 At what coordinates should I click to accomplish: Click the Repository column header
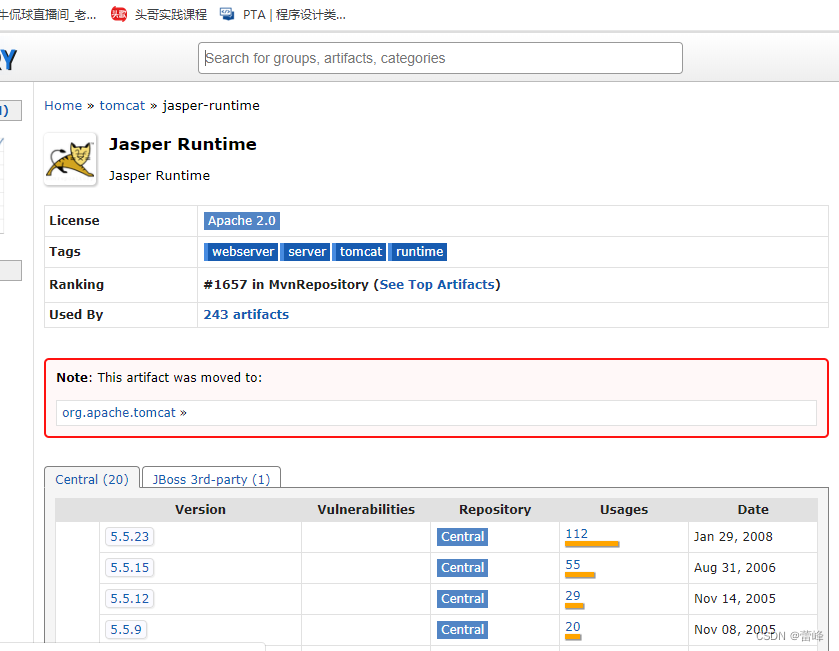pyautogui.click(x=495, y=509)
